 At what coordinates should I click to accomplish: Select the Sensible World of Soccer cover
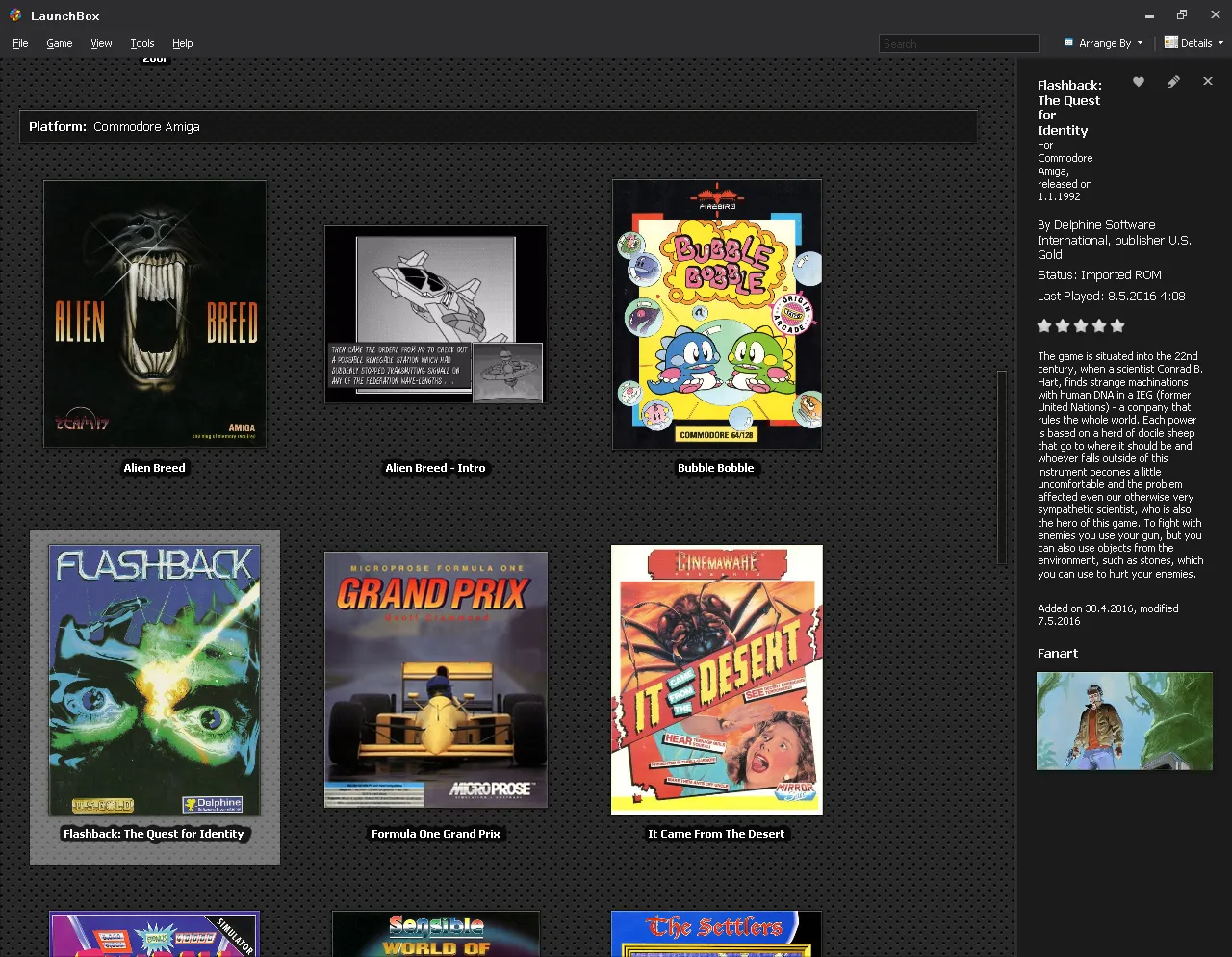[x=436, y=934]
